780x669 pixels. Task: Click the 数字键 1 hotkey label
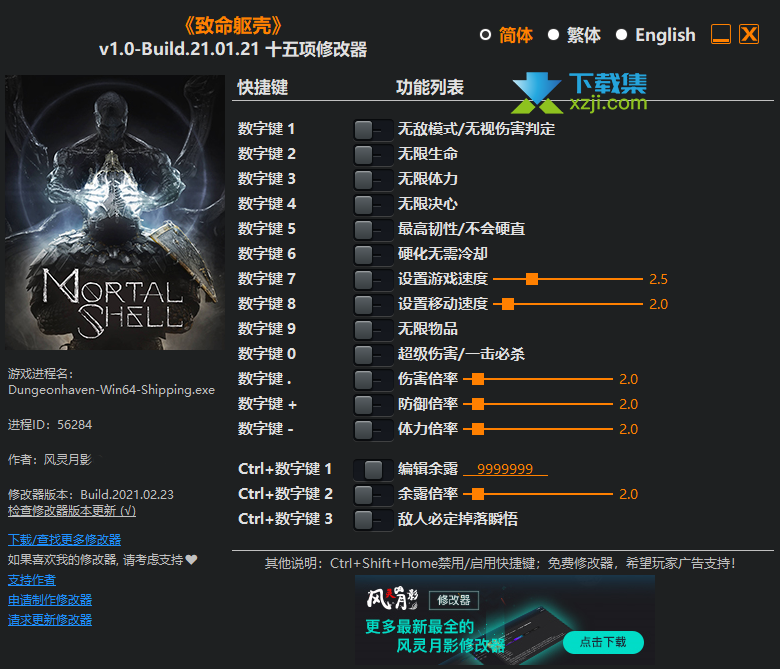pyautogui.click(x=267, y=129)
